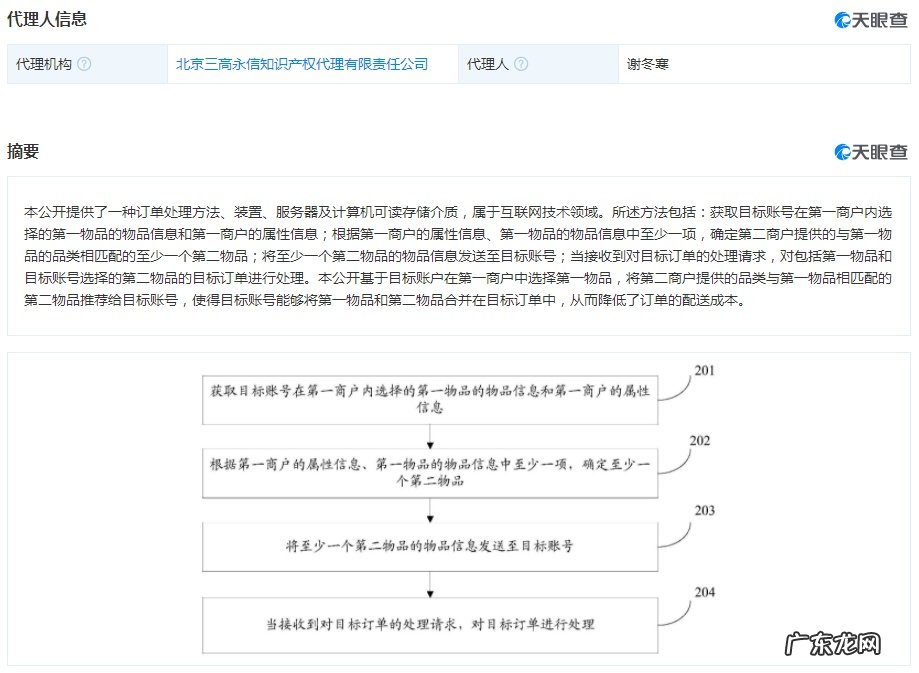Click the blue bird symbol in lower 天眼查 logo
This screenshot has width=919, height=673.
(841, 154)
